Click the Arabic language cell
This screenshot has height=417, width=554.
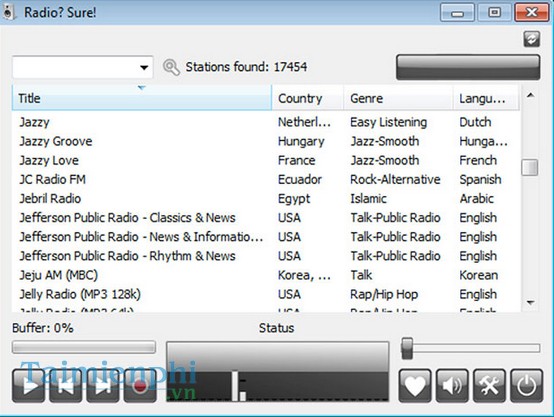(476, 199)
